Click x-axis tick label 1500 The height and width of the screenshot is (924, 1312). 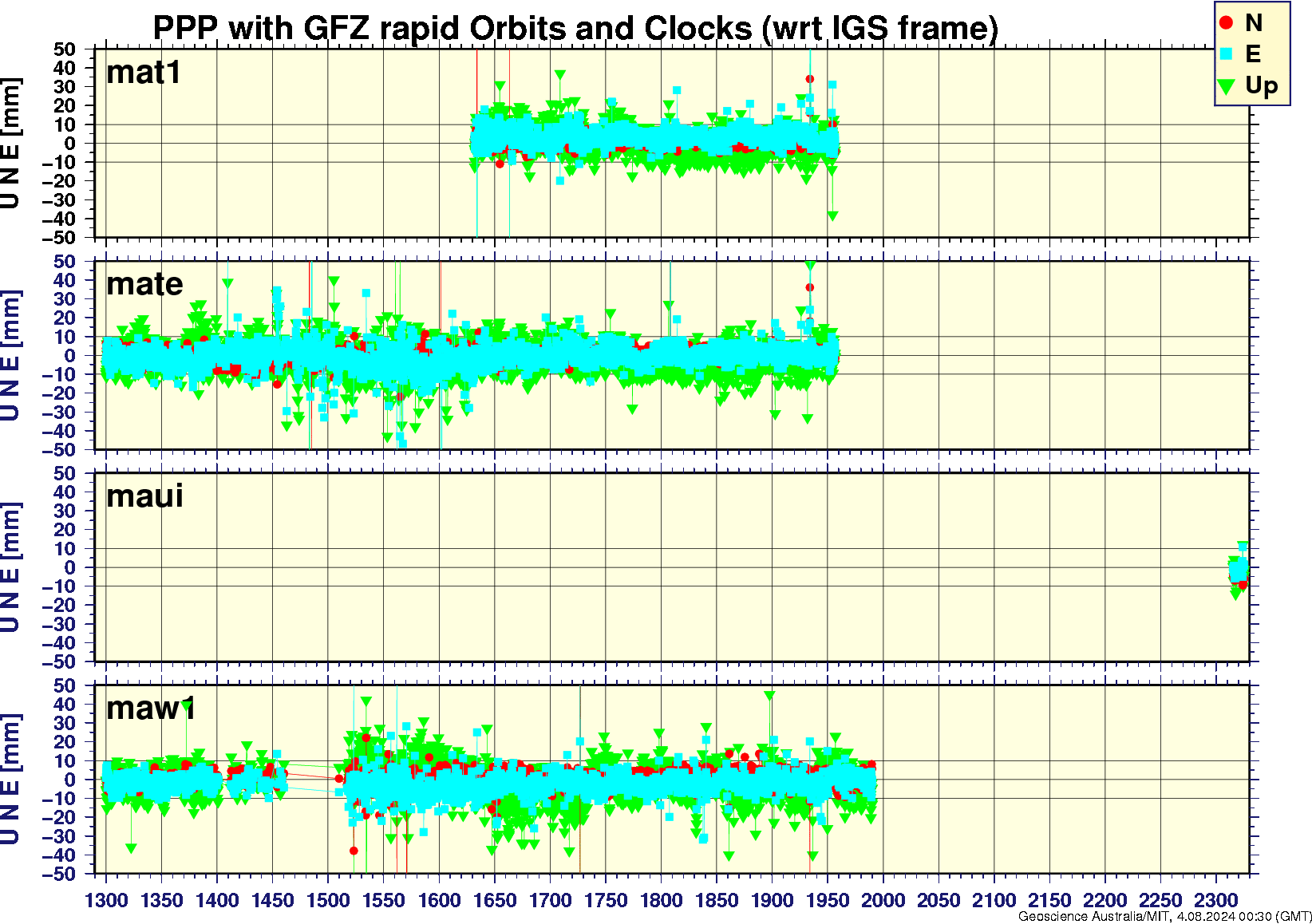pyautogui.click(x=328, y=900)
